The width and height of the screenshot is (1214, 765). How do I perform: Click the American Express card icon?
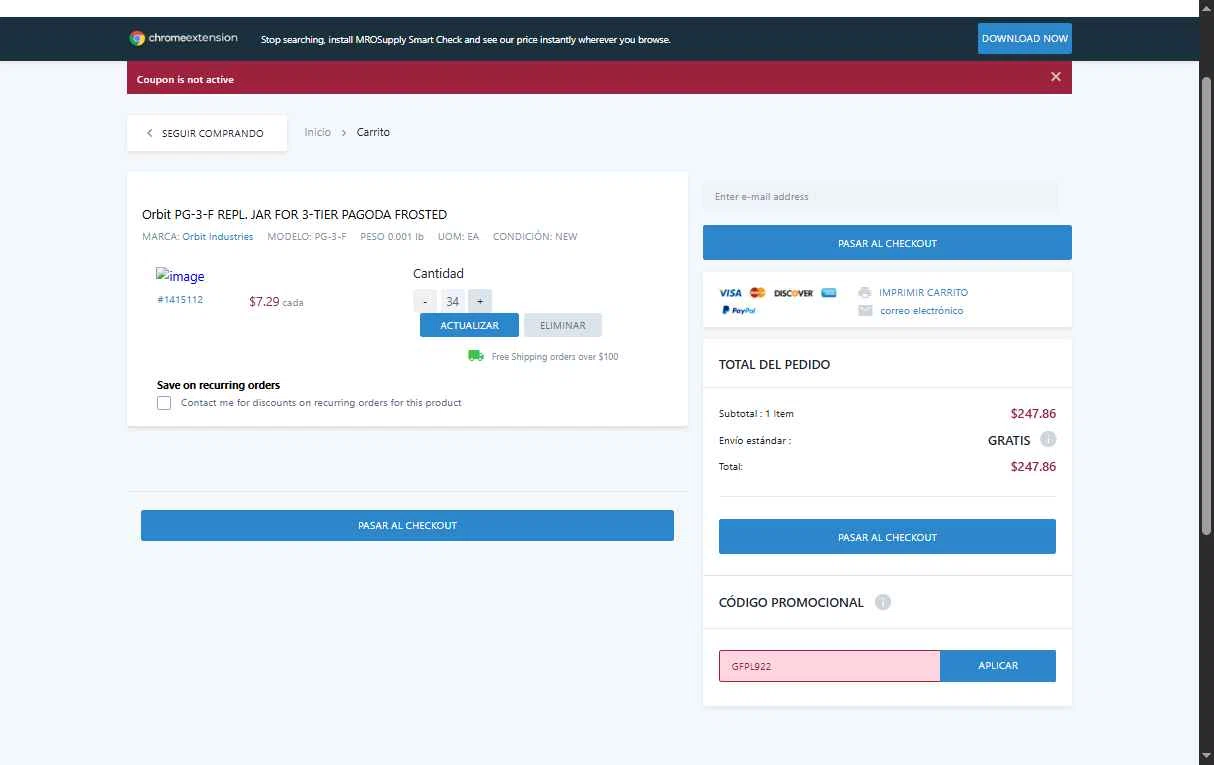tap(829, 293)
